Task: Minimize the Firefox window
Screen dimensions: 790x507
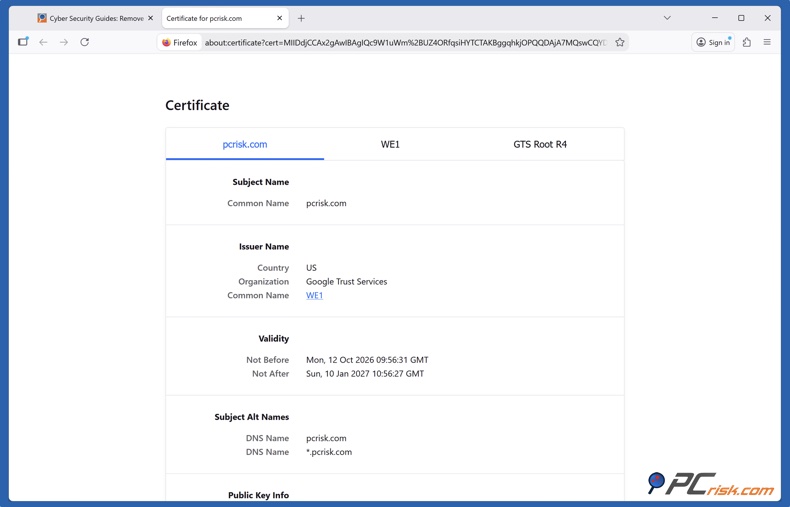Action: [x=714, y=18]
